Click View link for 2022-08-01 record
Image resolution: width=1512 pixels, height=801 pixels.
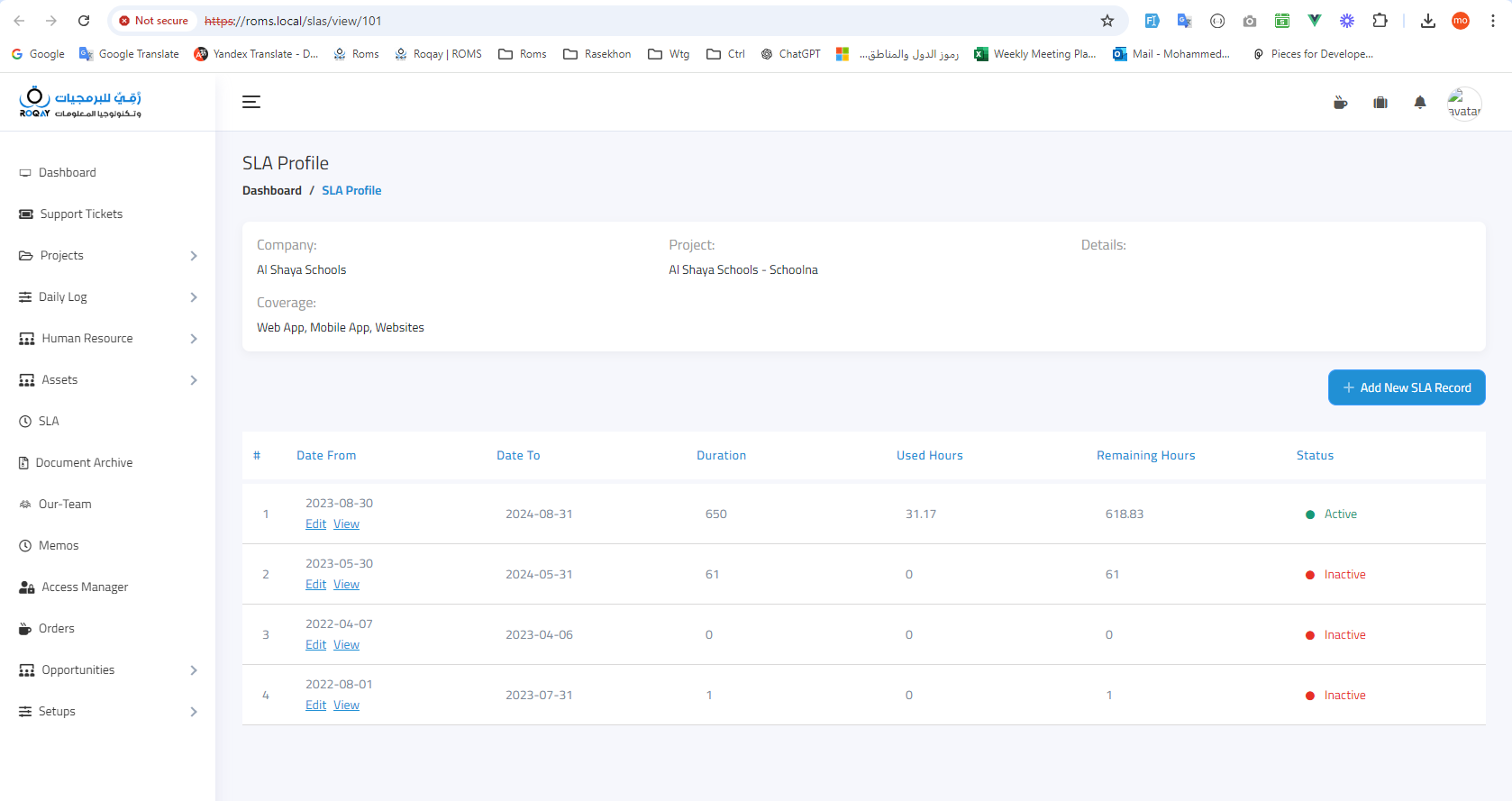[x=346, y=705]
